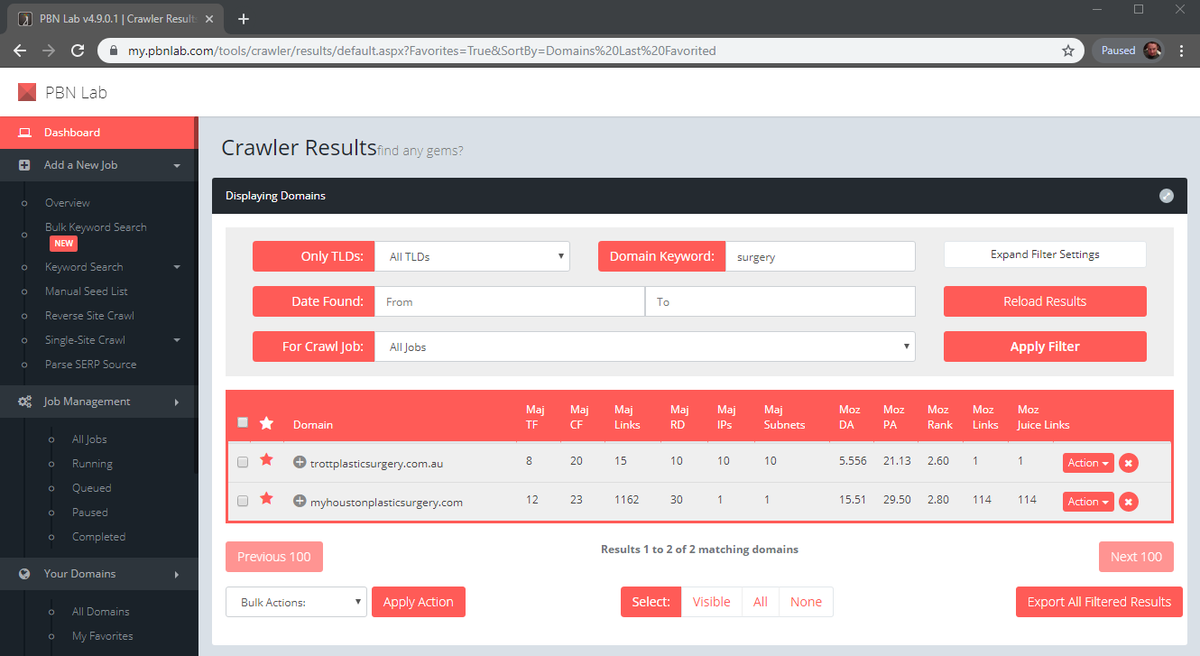Open a new browser tab
The height and width of the screenshot is (656, 1200).
[243, 19]
